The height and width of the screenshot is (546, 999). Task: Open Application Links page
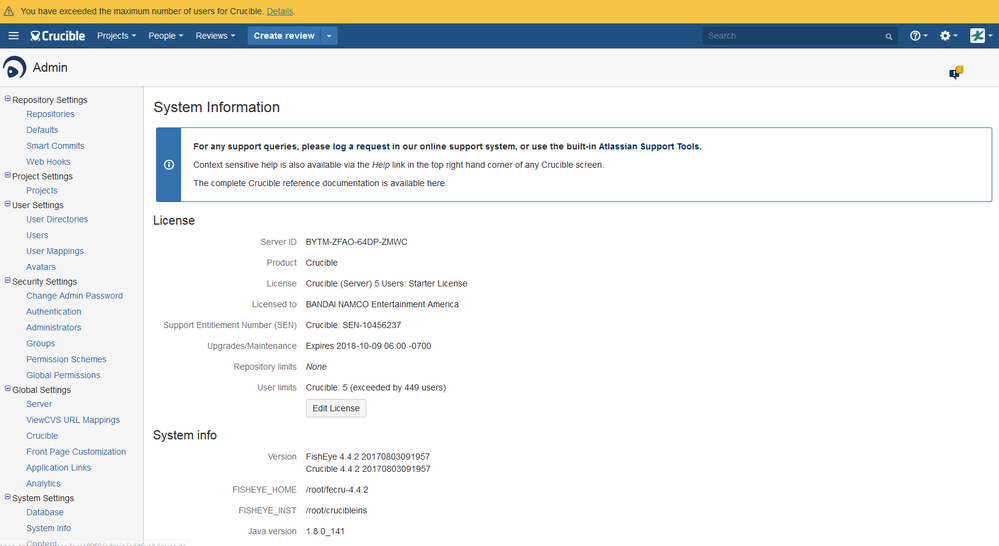tap(59, 468)
